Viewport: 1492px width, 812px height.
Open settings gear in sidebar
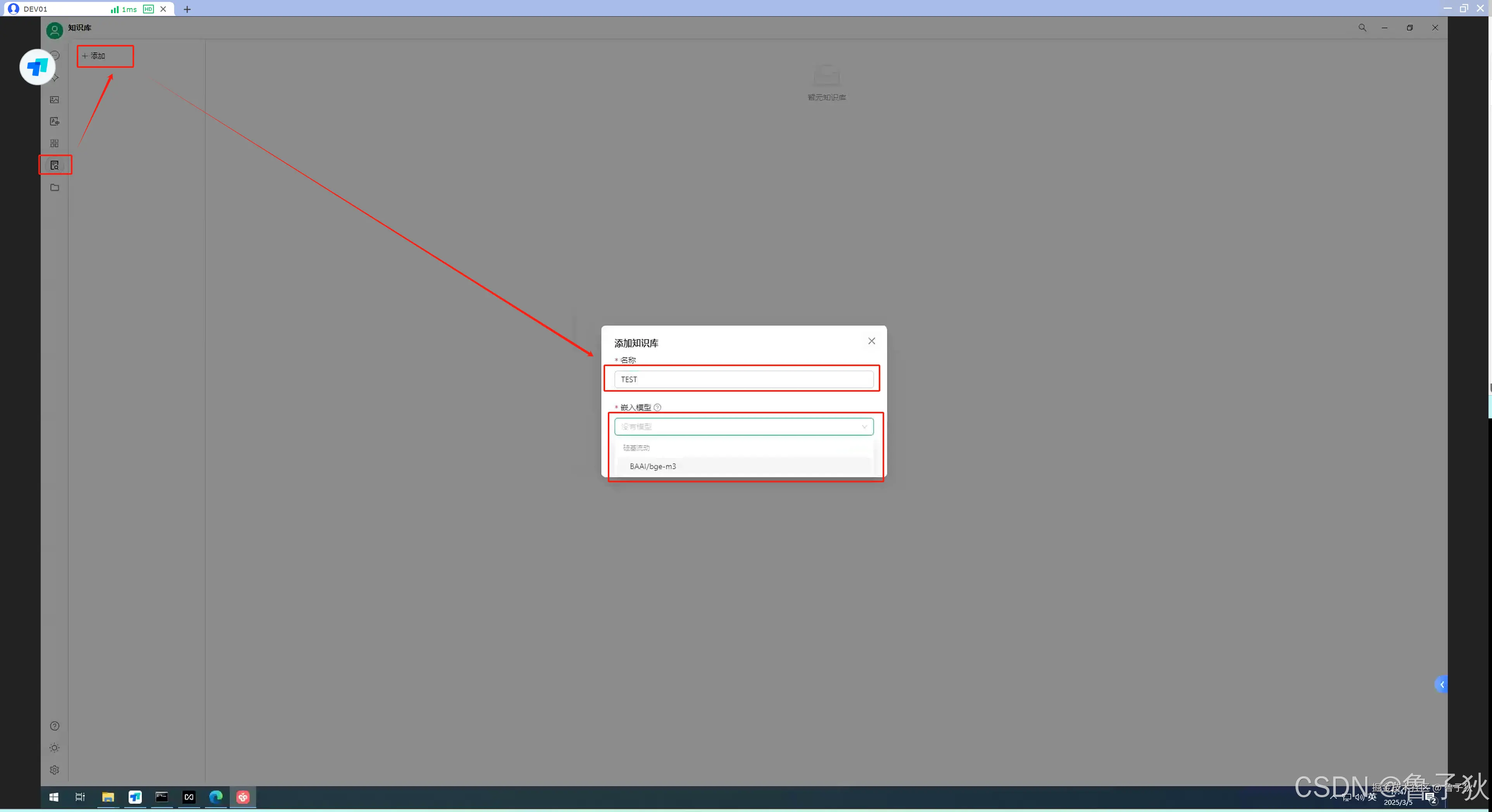pos(54,770)
